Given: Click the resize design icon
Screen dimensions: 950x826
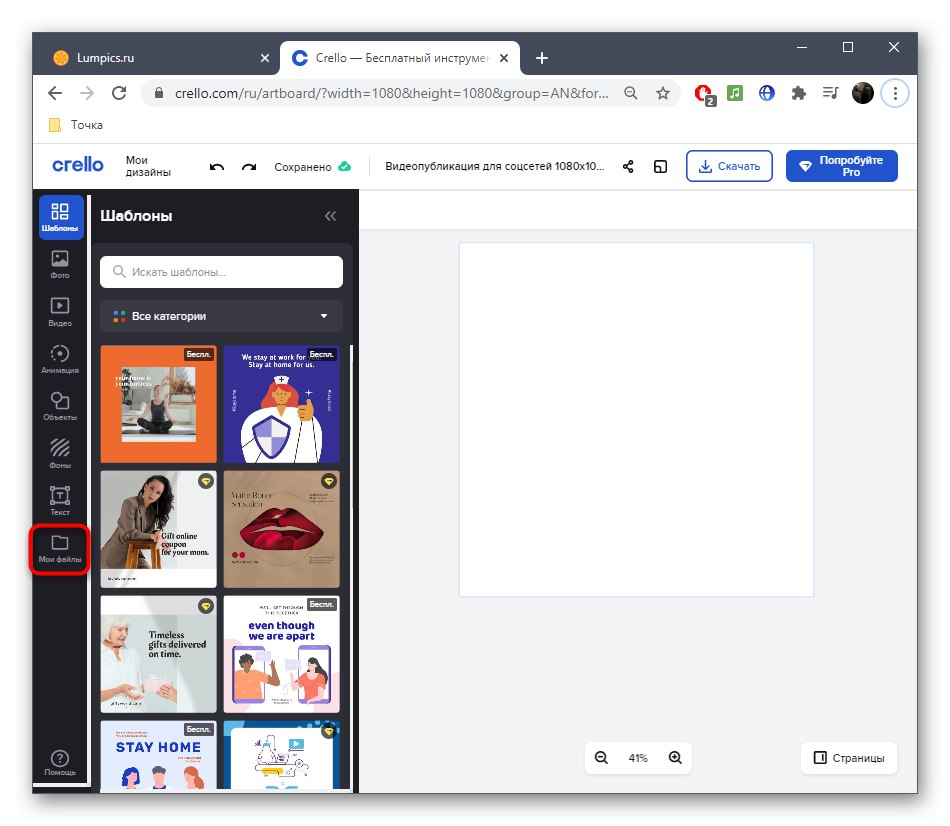Looking at the screenshot, I should point(660,166).
